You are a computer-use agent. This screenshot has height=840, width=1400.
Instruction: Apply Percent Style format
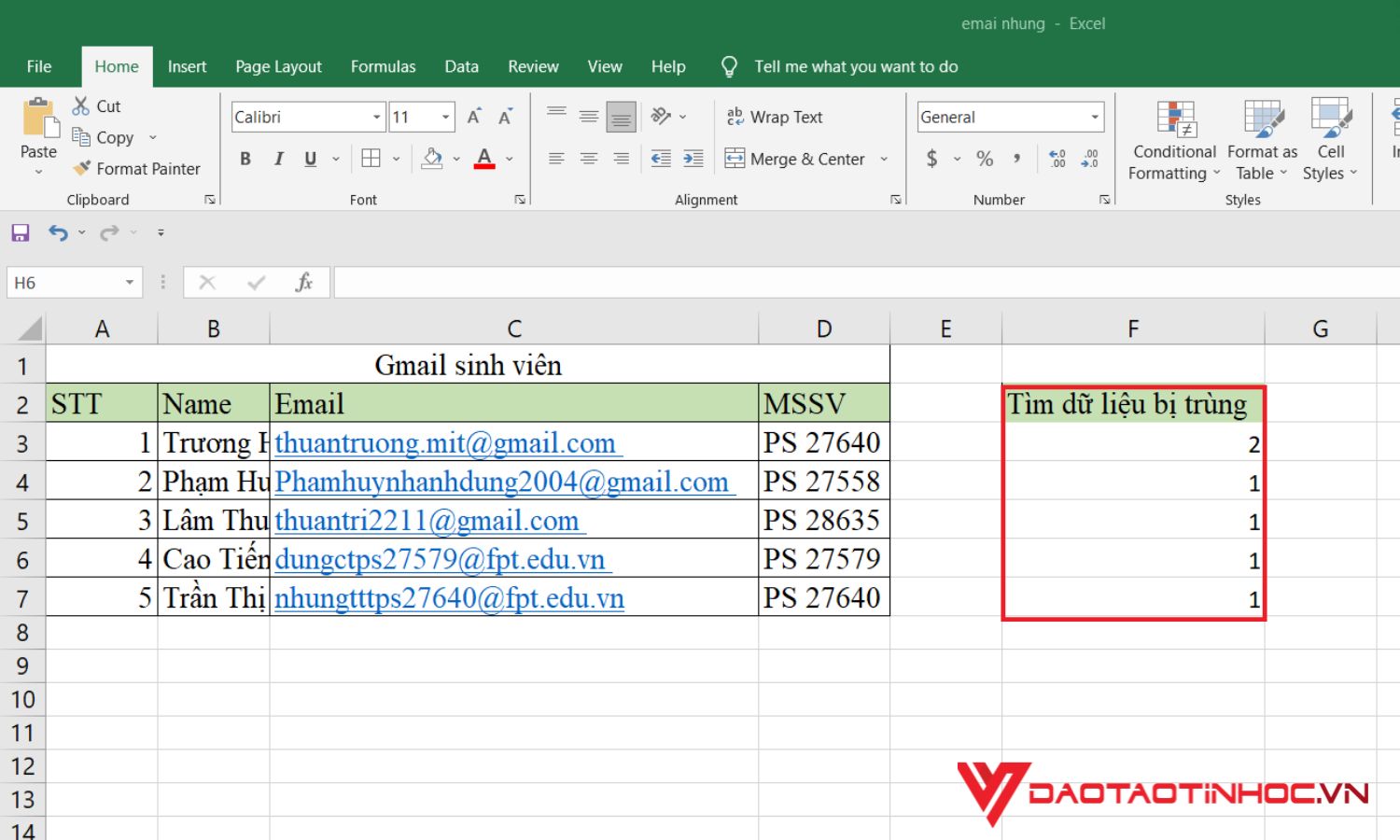click(985, 159)
